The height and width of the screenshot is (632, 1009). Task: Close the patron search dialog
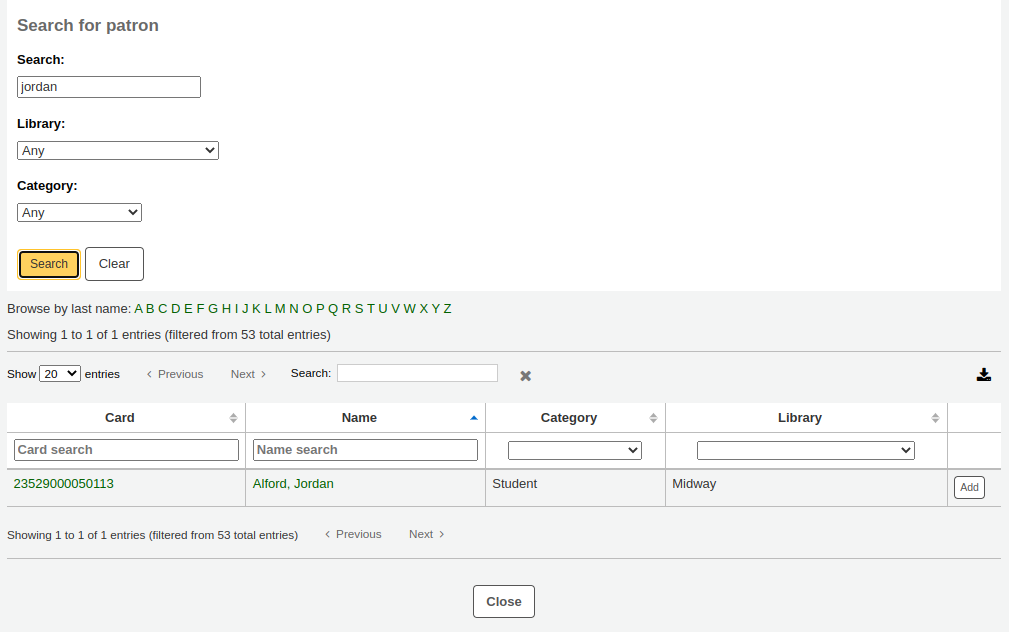click(x=504, y=602)
